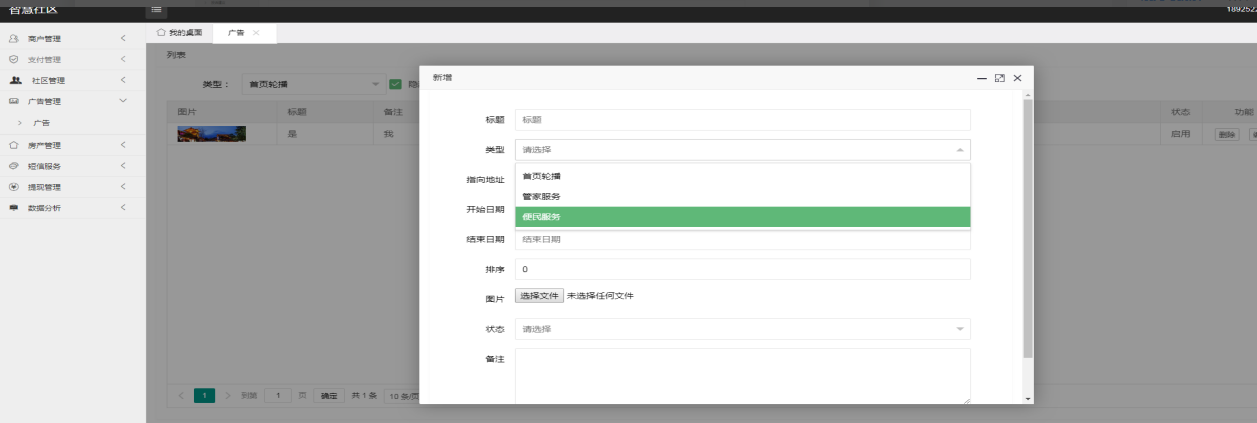The width and height of the screenshot is (1257, 423).
Task: Click the 社区管理 people icon
Action: pos(15,81)
